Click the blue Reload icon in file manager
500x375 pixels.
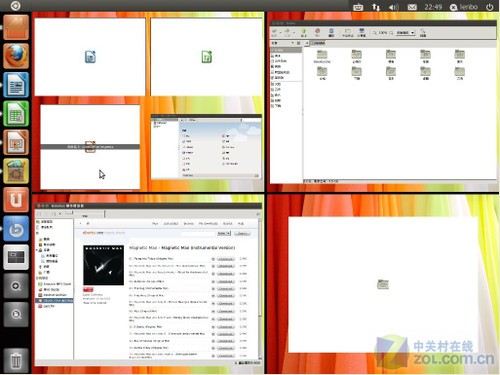point(331,32)
